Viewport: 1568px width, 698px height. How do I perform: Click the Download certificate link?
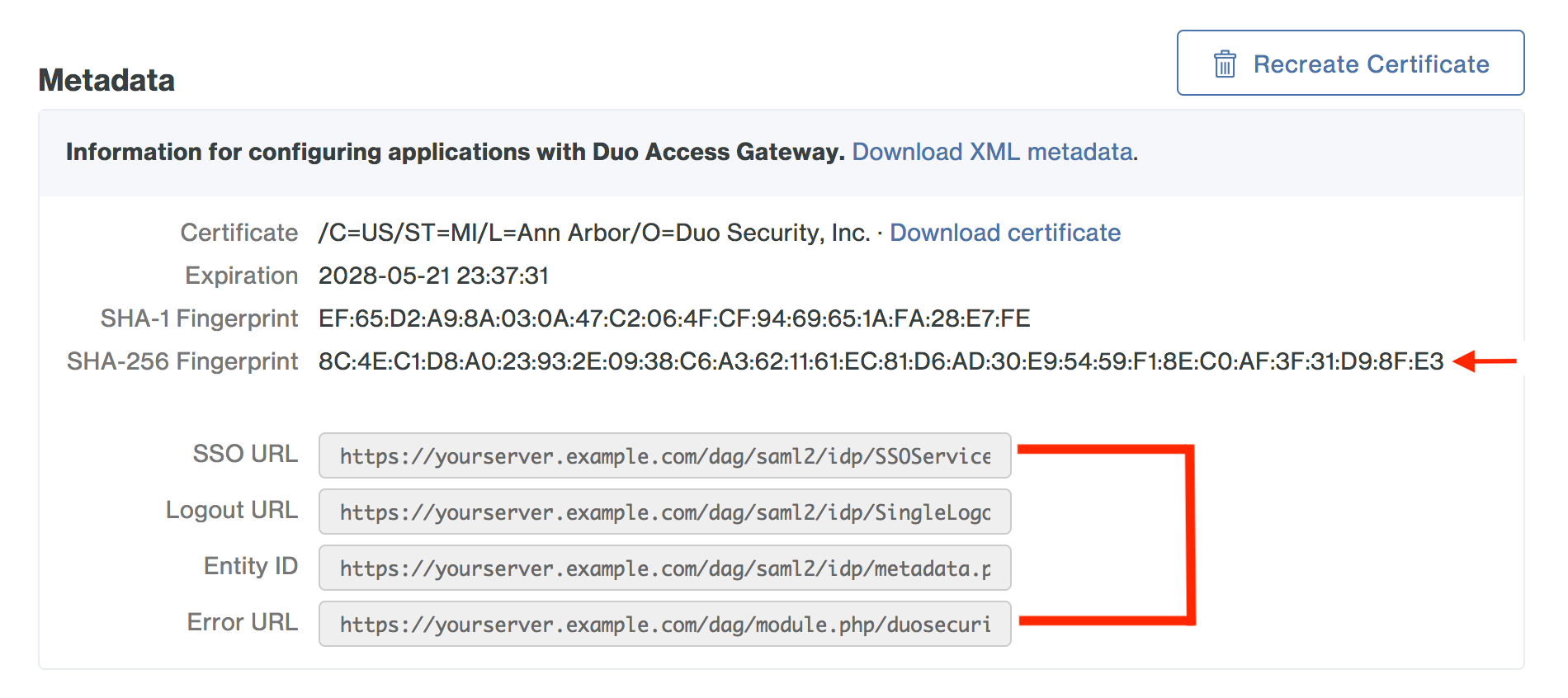click(x=1004, y=233)
